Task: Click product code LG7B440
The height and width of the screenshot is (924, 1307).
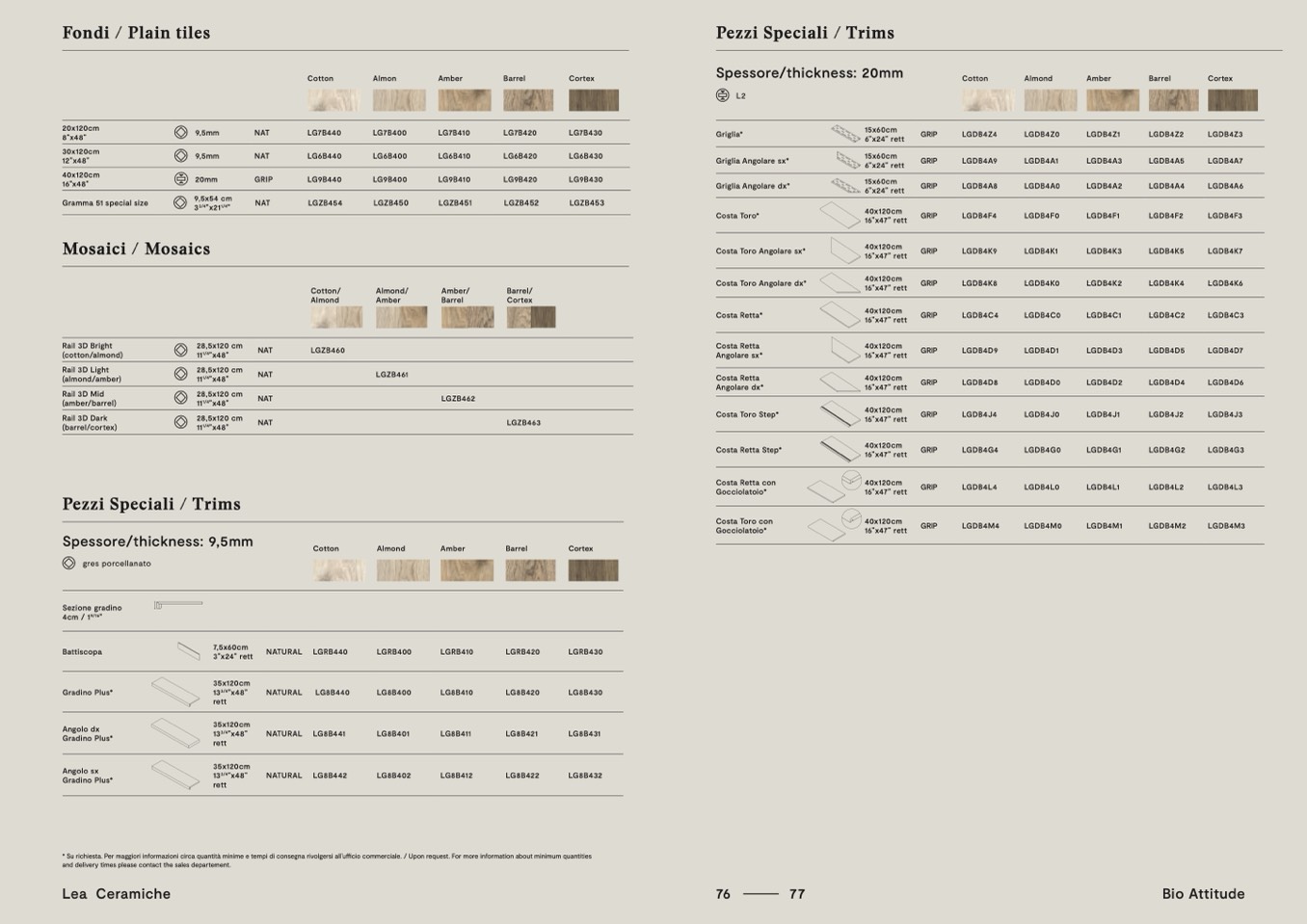Action: click(x=324, y=133)
